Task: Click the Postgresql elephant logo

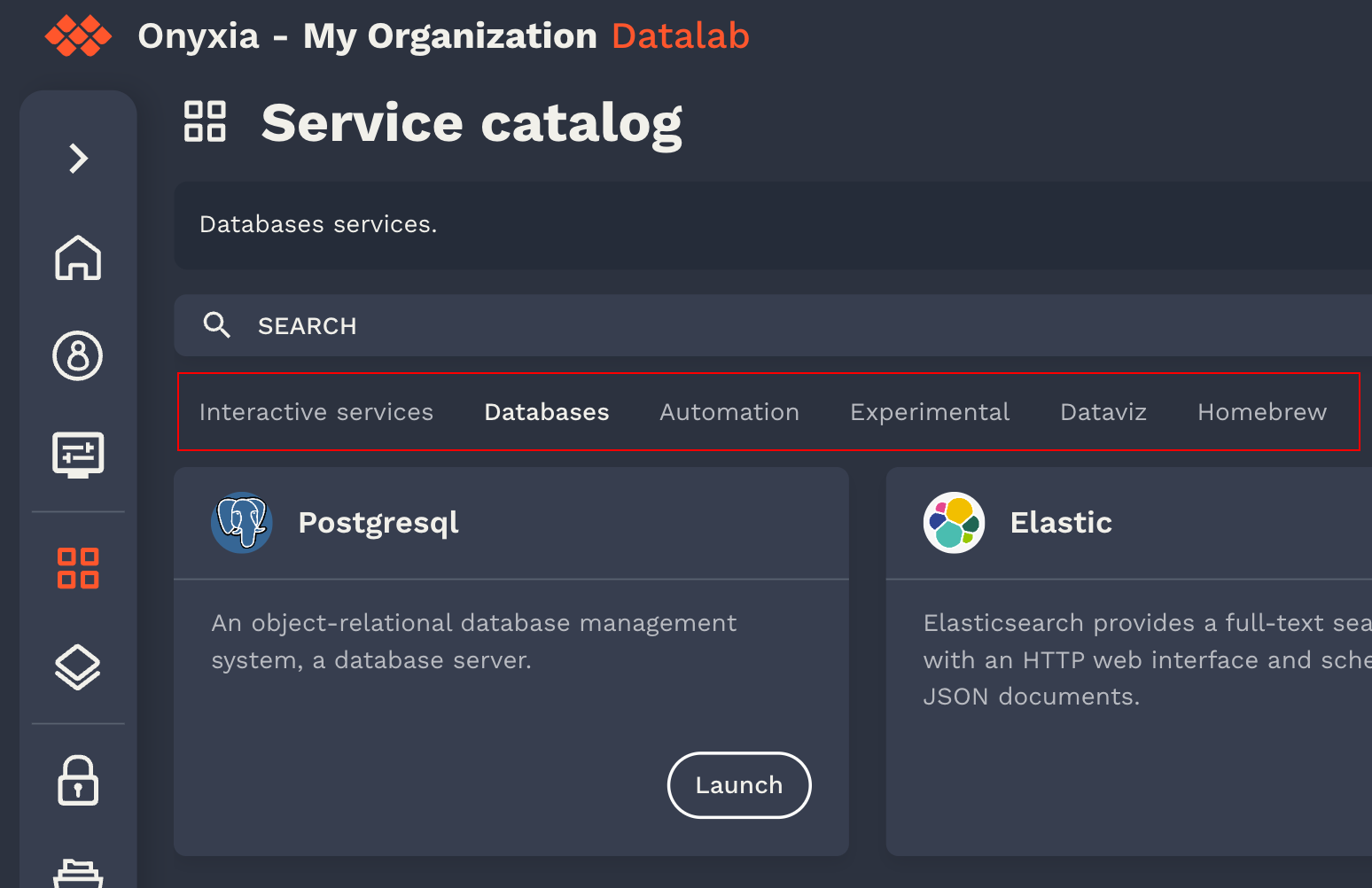Action: point(242,523)
